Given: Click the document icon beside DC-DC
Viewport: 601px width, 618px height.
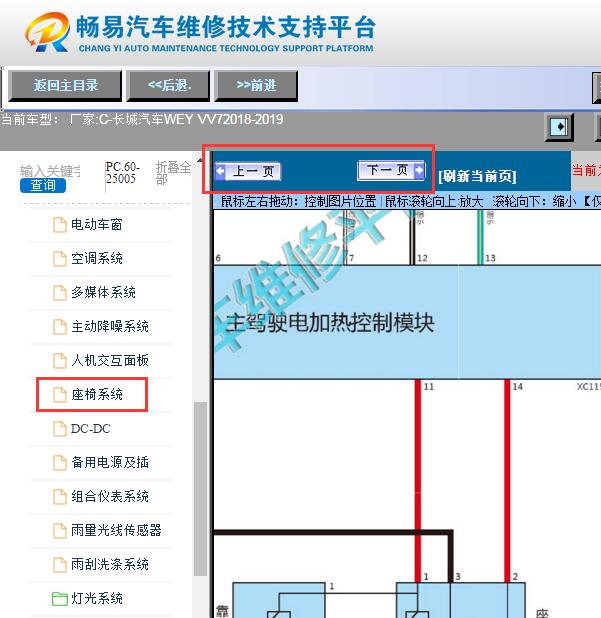Looking at the screenshot, I should click(60, 429).
